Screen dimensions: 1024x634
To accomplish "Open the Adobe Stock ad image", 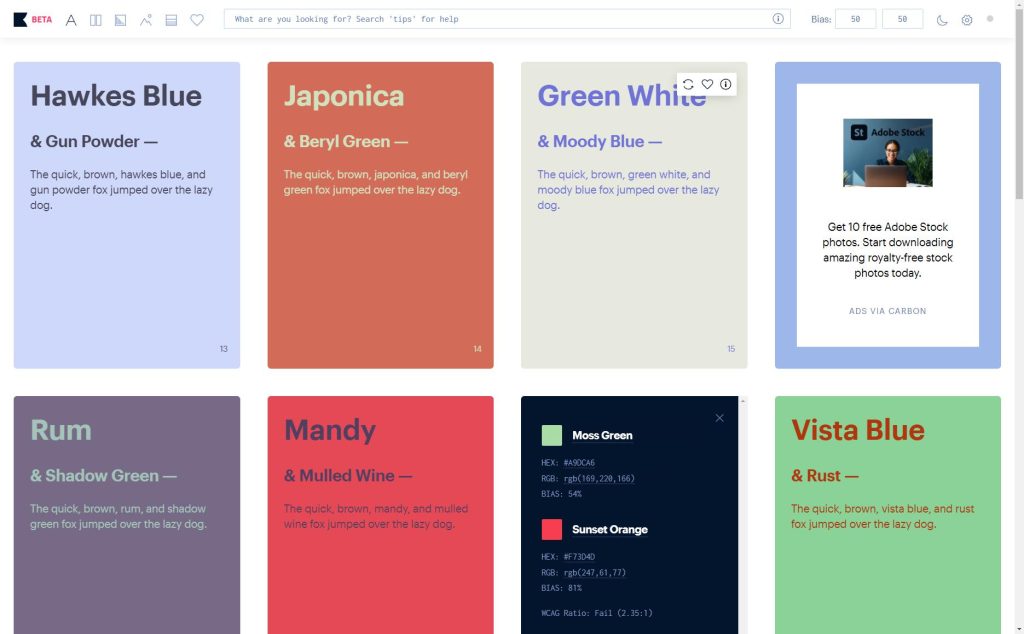I will coord(888,153).
